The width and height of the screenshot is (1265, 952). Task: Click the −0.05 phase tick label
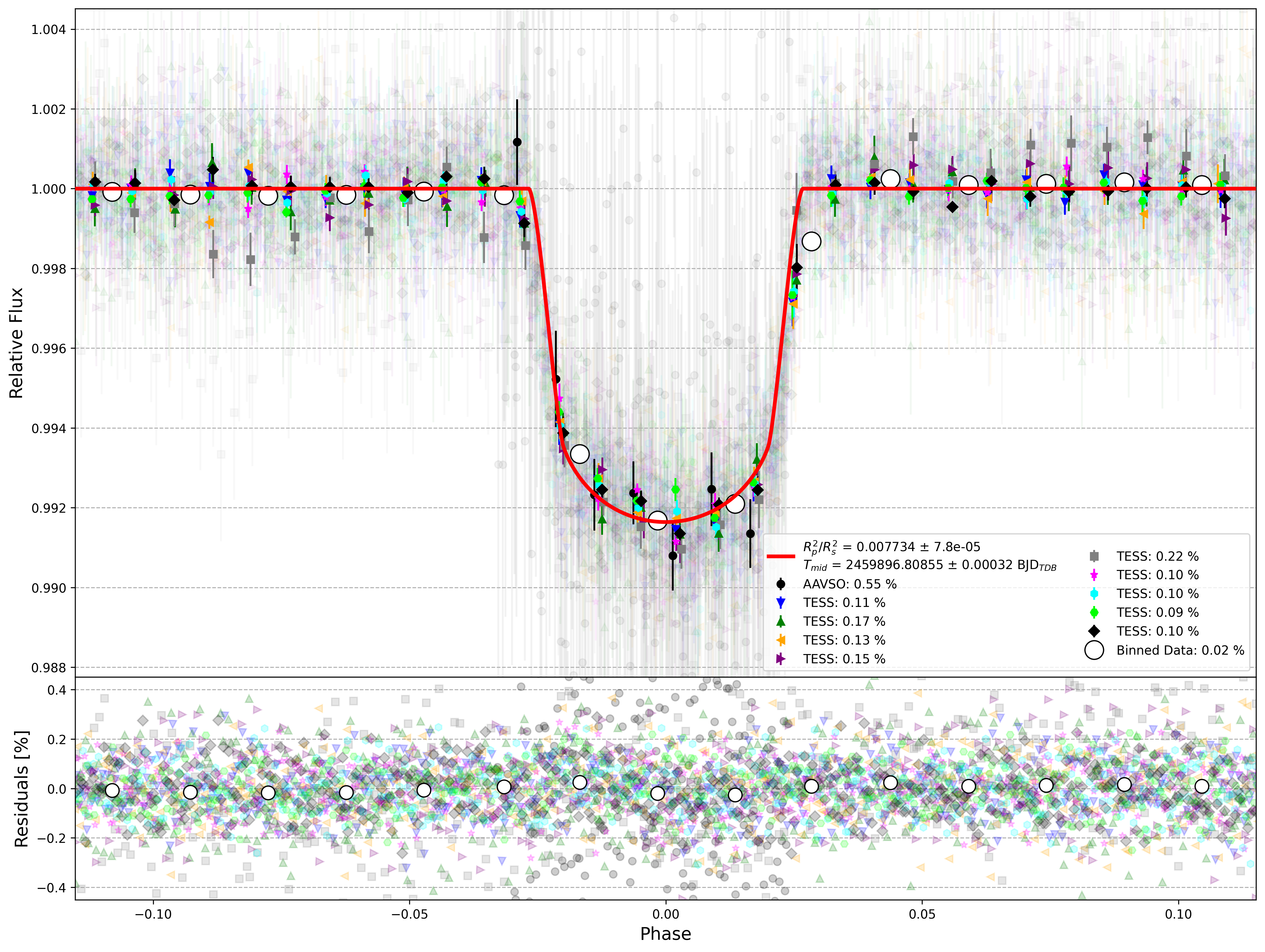click(x=409, y=914)
